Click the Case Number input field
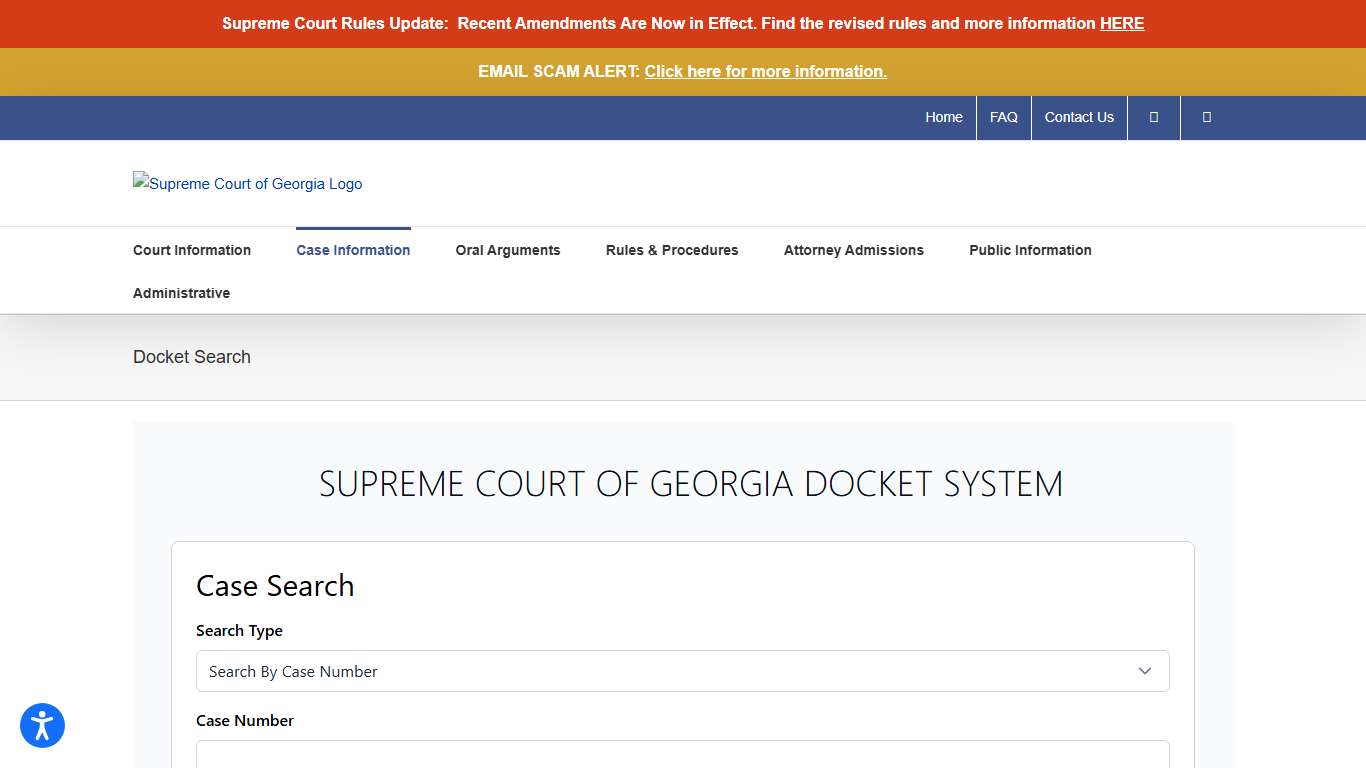This screenshot has height=768, width=1366. (x=683, y=755)
